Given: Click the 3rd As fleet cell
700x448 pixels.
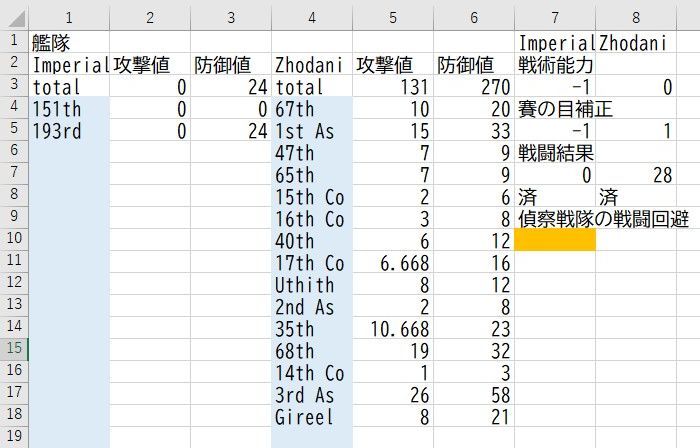Looking at the screenshot, I should [312, 394].
